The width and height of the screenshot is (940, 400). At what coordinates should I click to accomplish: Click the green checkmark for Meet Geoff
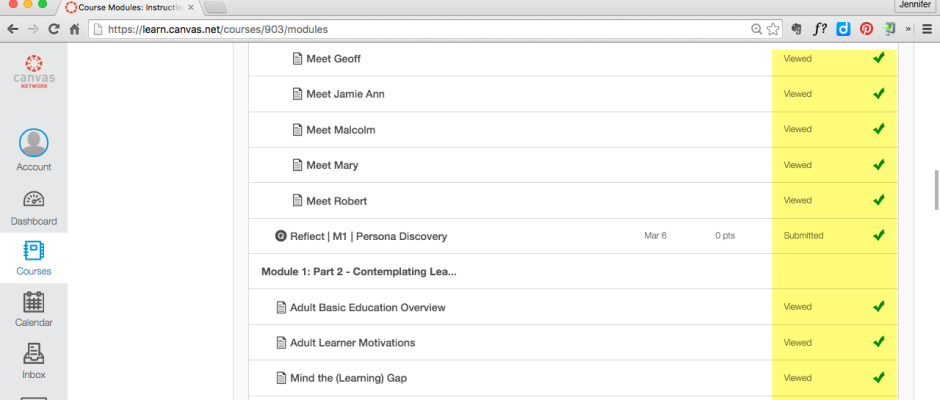879,59
